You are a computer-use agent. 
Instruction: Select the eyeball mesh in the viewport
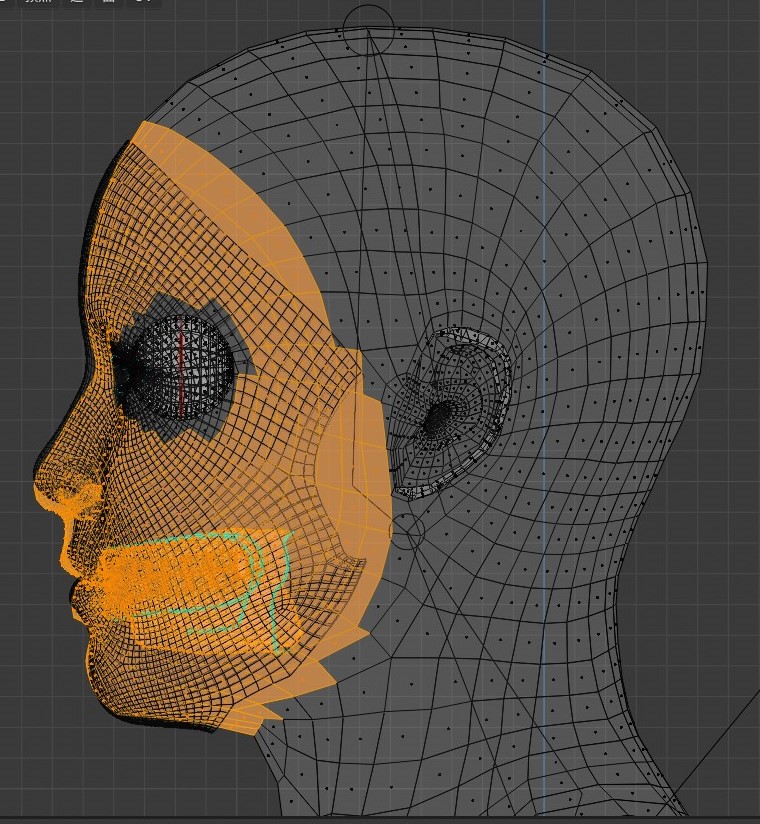[180, 367]
